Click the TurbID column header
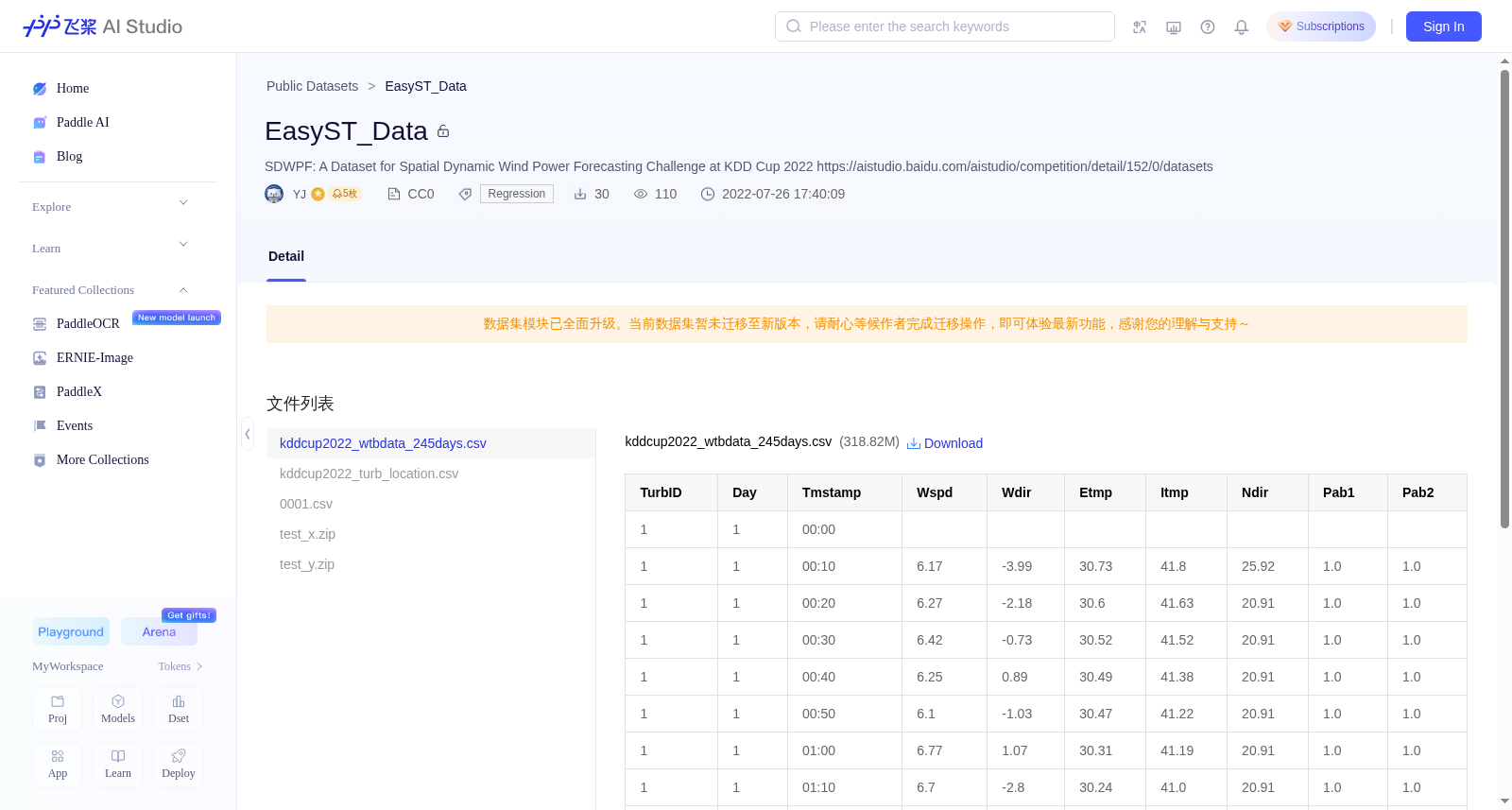The image size is (1512, 810). [672, 492]
